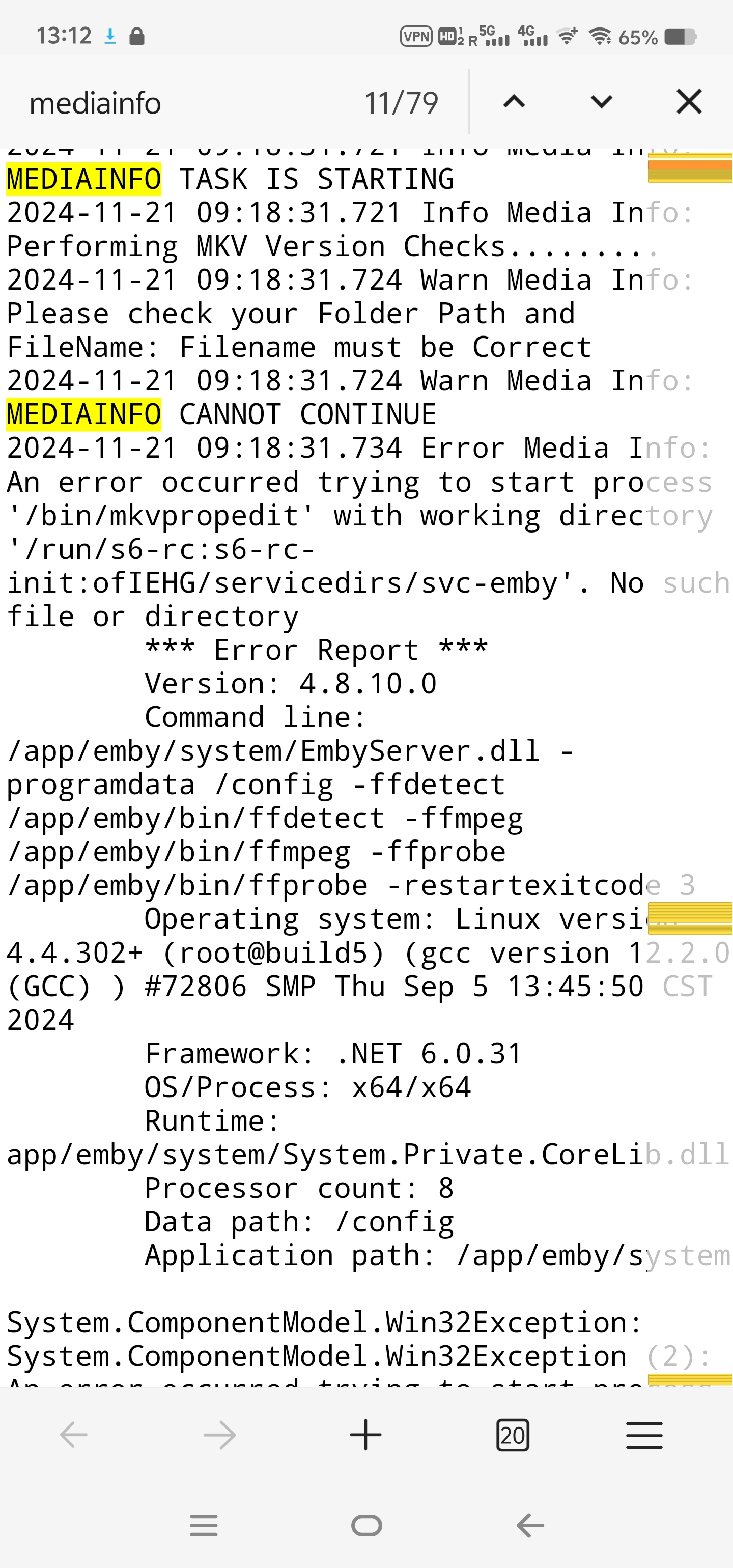This screenshot has width=733, height=1568.
Task: Tap yellow match marker near bottom of scrollbar
Action: (690, 1379)
